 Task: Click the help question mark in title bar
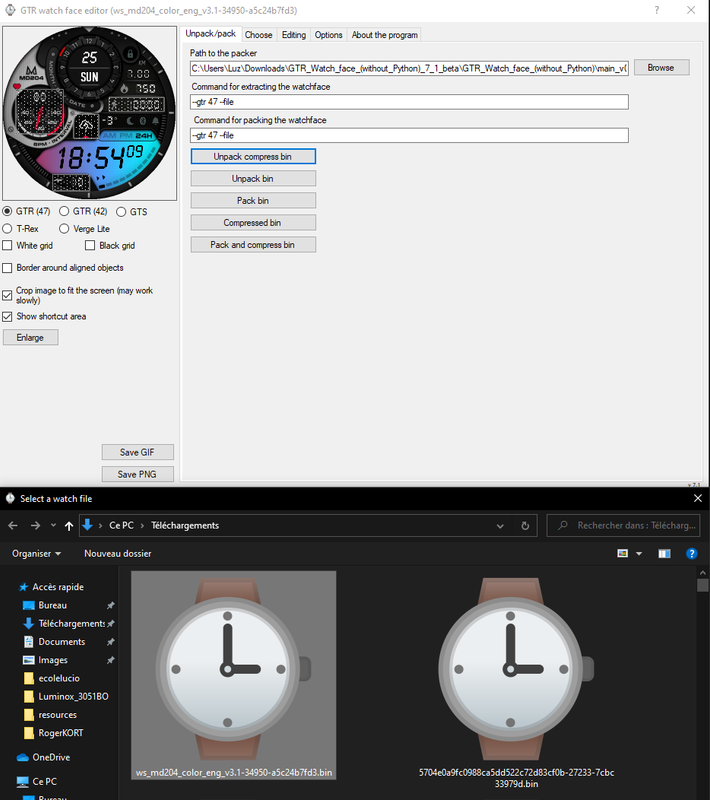coord(656,10)
